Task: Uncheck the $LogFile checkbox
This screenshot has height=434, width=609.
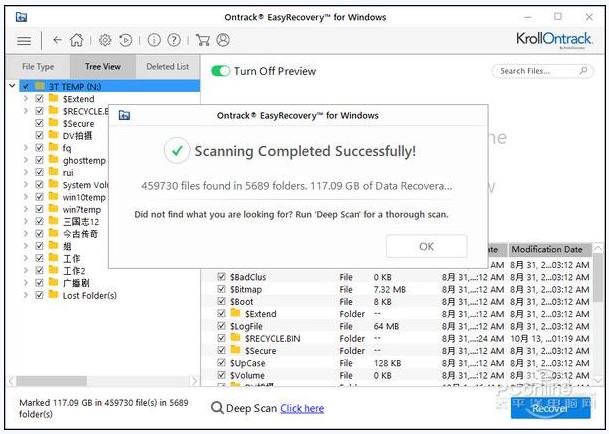Action: click(x=221, y=326)
